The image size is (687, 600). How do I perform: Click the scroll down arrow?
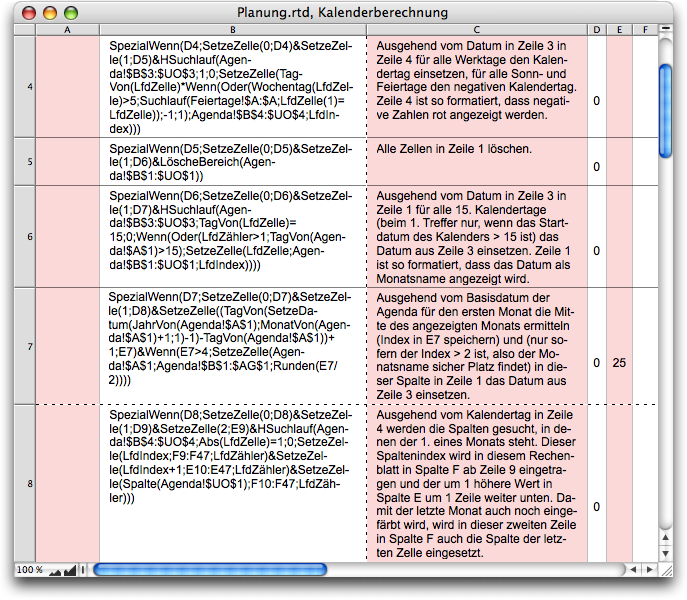tap(667, 554)
